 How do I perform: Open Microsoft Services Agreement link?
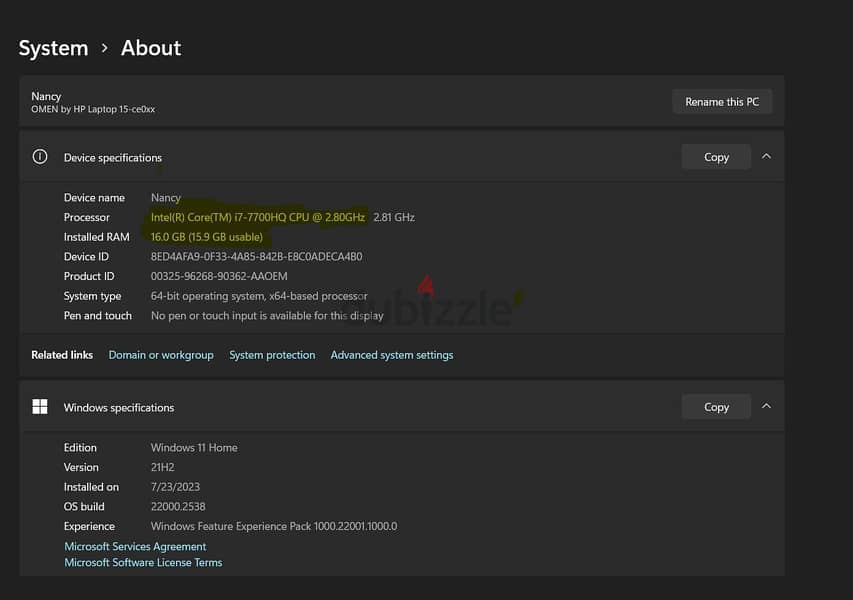(x=135, y=546)
